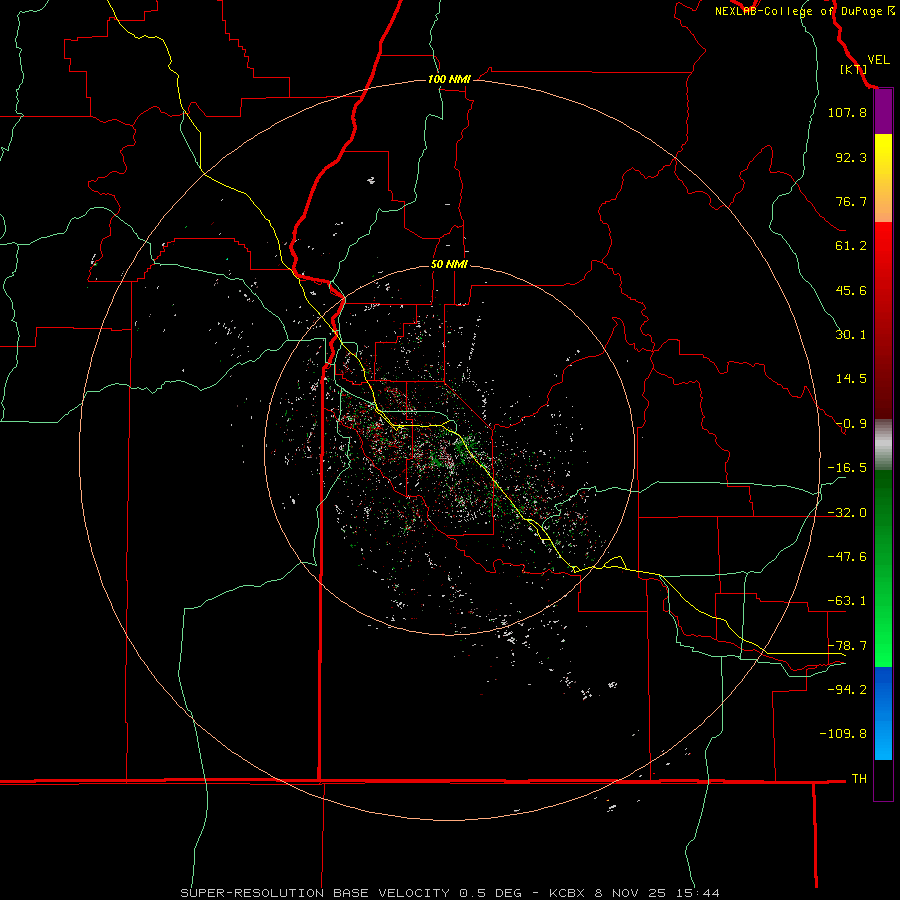Pick the black TH segment of the velocity scale
Viewport: 900px width, 900px height.
883,779
